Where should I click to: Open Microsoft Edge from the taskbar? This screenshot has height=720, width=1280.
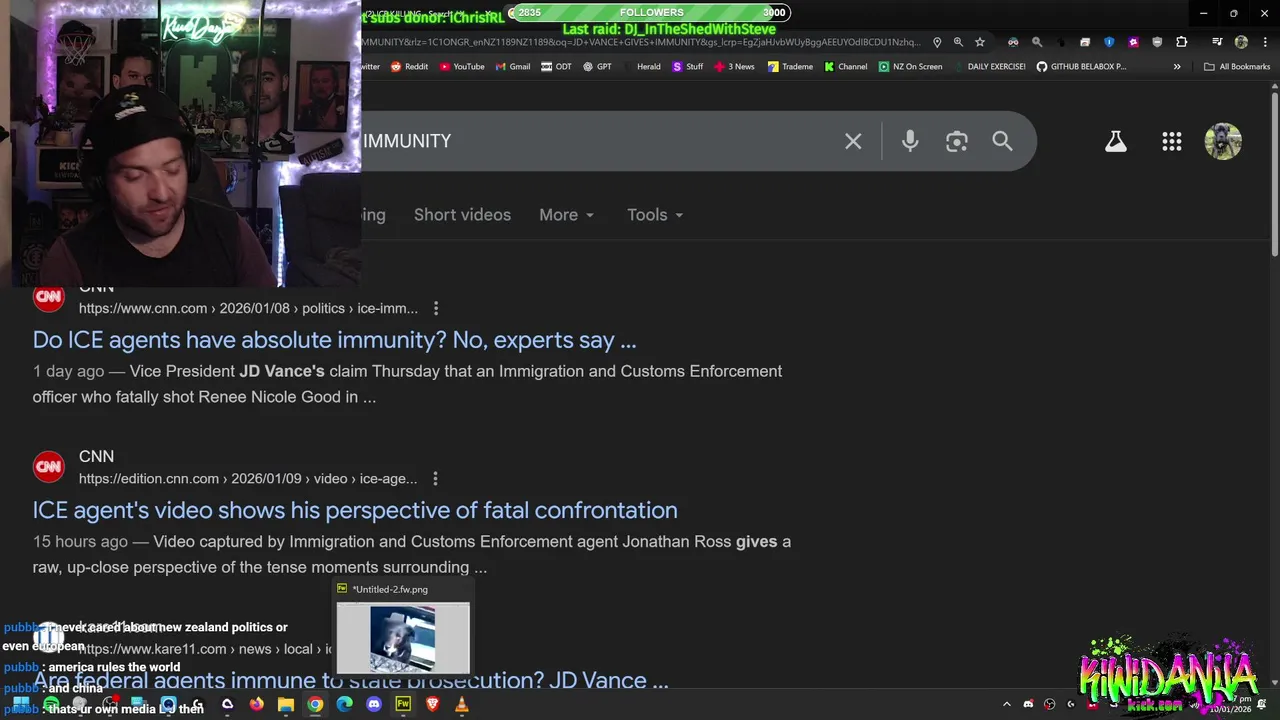pyautogui.click(x=345, y=704)
